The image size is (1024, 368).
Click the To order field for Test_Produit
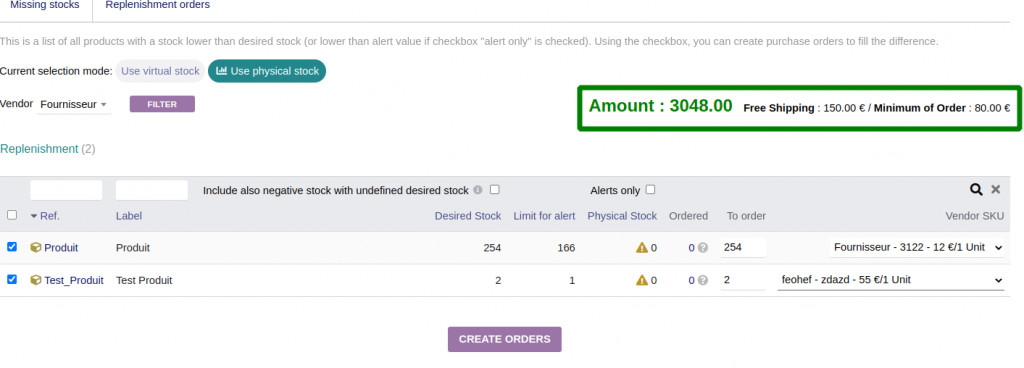coord(743,280)
